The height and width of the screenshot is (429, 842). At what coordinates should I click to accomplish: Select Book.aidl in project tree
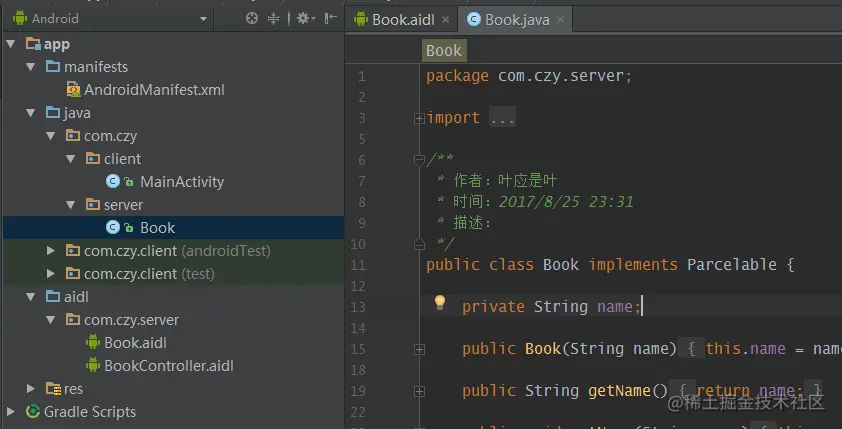click(x=135, y=343)
